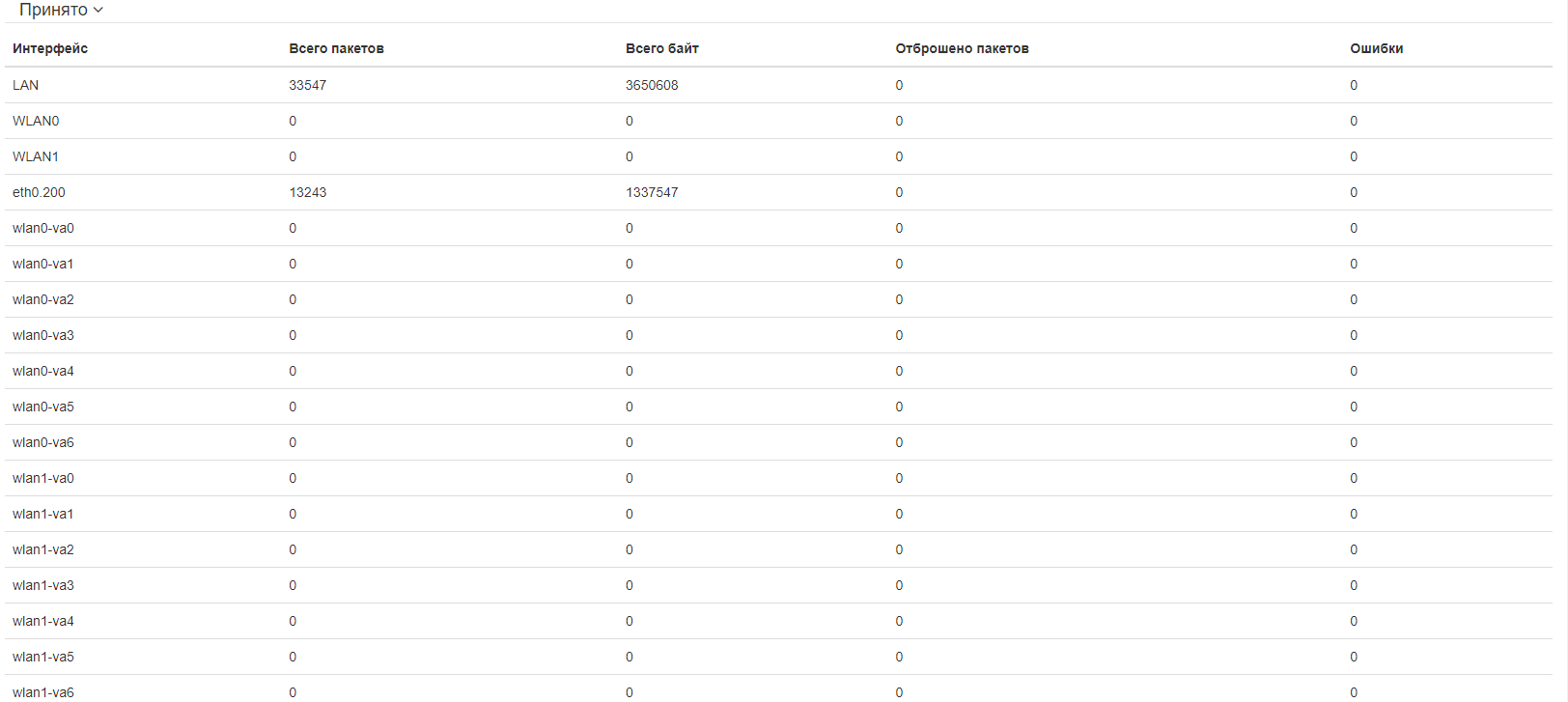Viewport: 1568px width, 702px height.
Task: Click the Всего байт column header
Action: pos(661,48)
